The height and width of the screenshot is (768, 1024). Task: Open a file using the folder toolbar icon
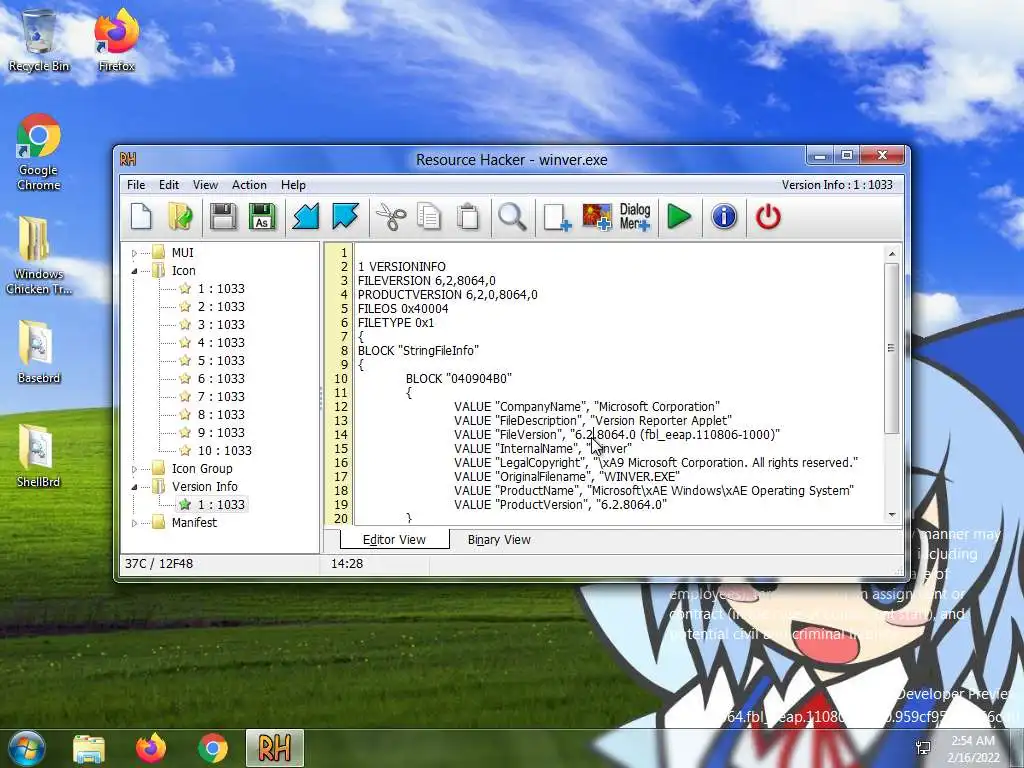(x=180, y=217)
